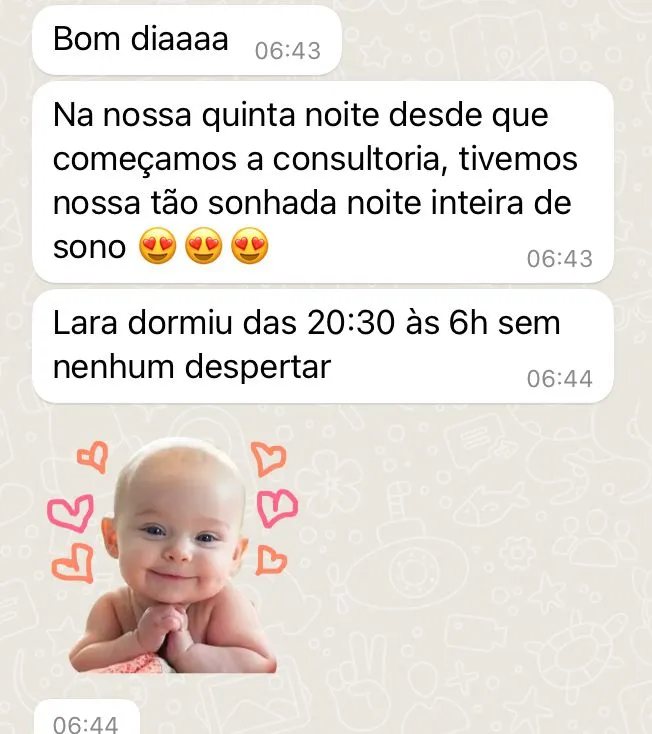Screen dimensions: 652x734
Task: Click the third heart-eyes emoji
Action: pos(249,246)
